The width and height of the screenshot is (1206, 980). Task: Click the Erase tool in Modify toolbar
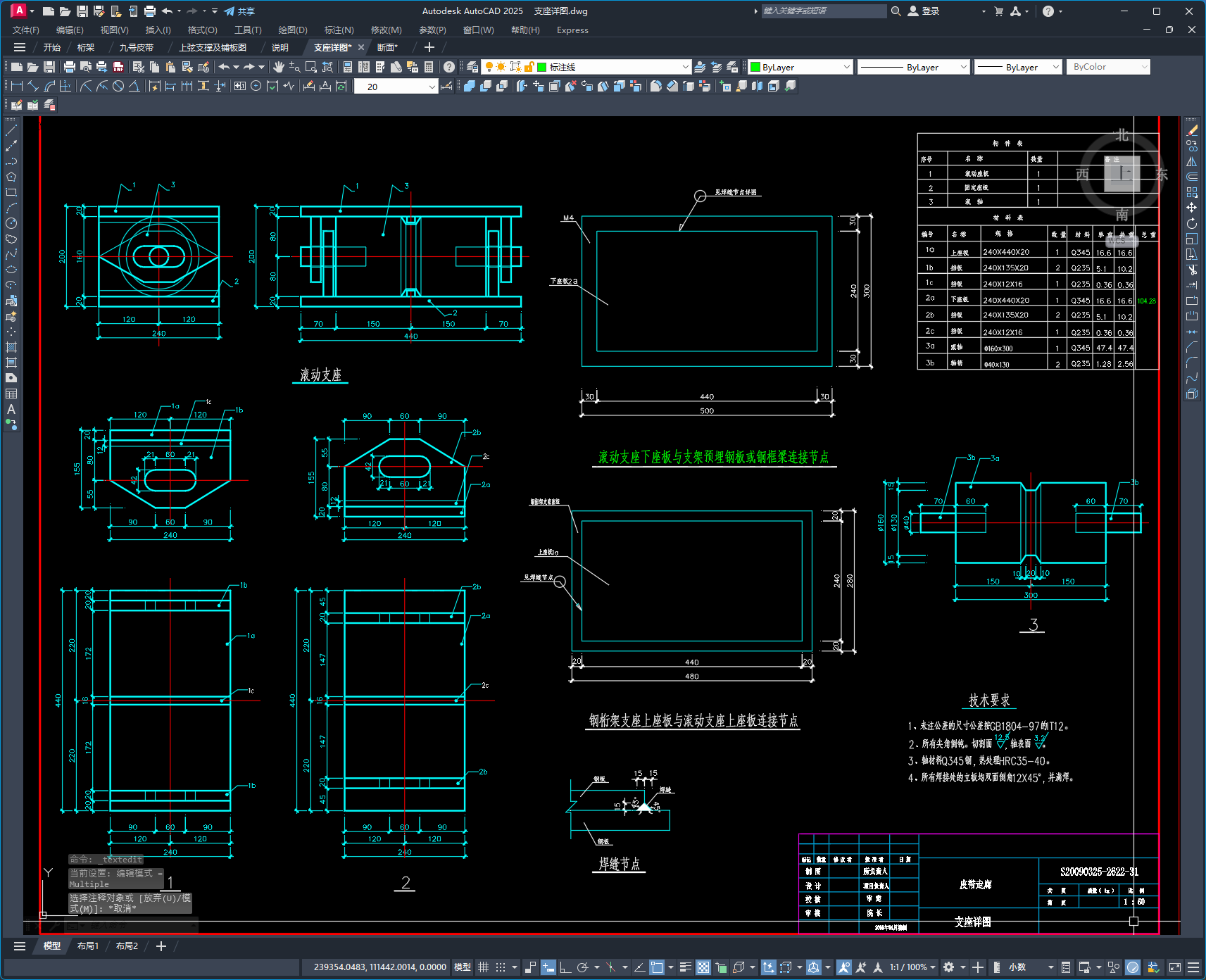(x=1192, y=130)
